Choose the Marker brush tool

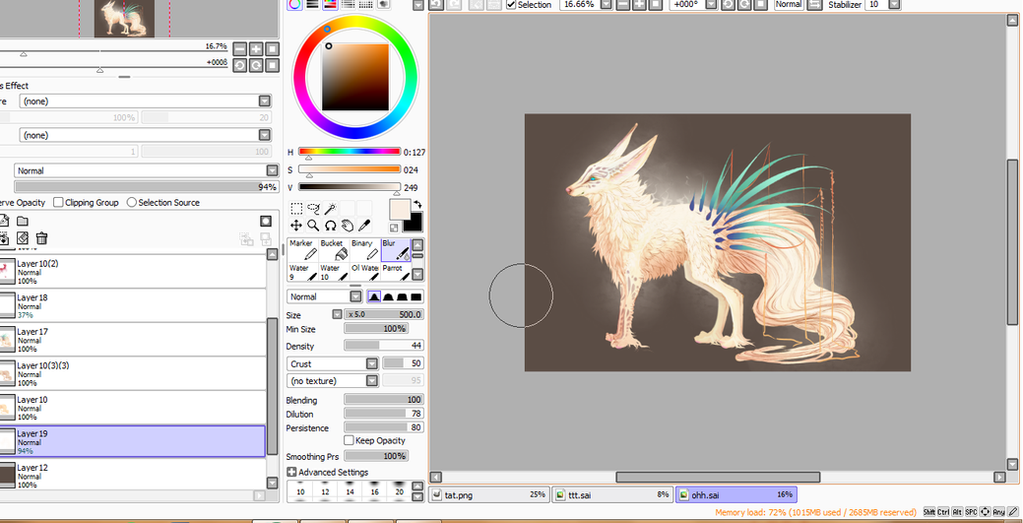coord(303,250)
